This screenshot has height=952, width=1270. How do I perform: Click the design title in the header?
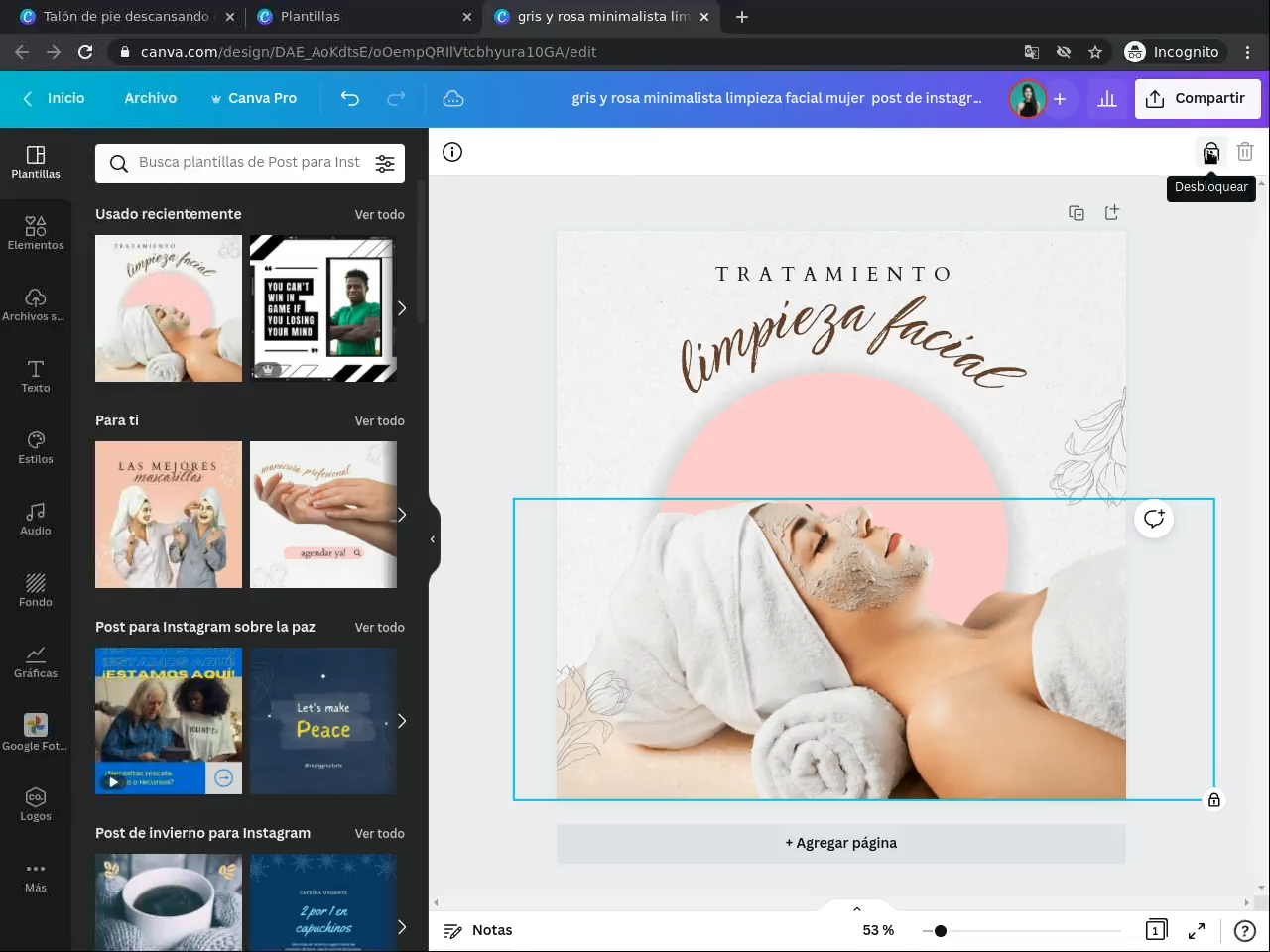777,98
